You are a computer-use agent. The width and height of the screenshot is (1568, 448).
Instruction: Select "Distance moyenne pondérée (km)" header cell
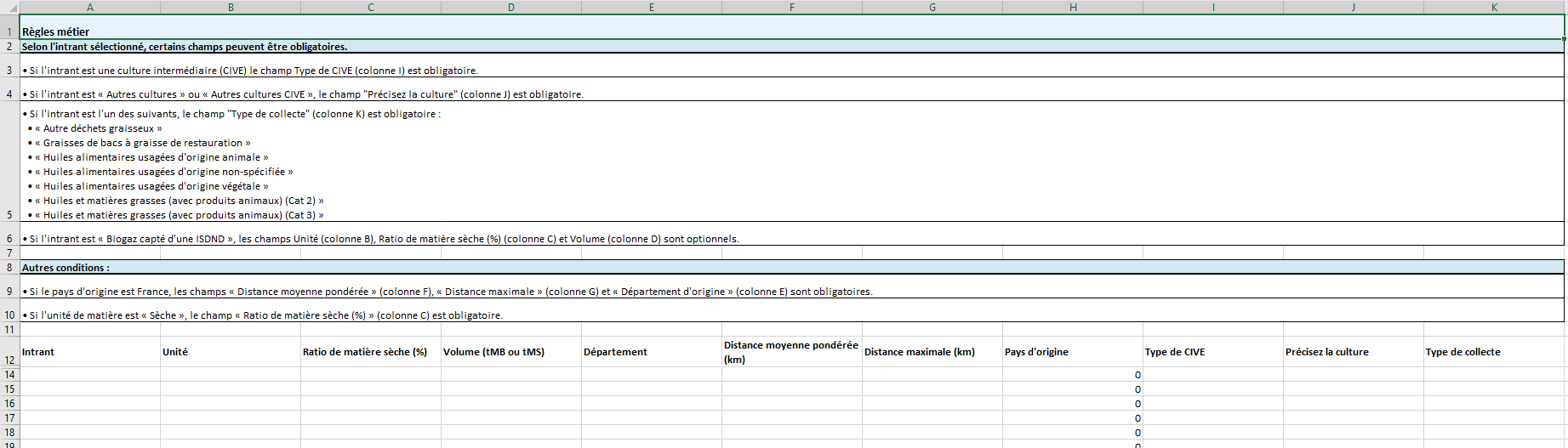(x=791, y=352)
